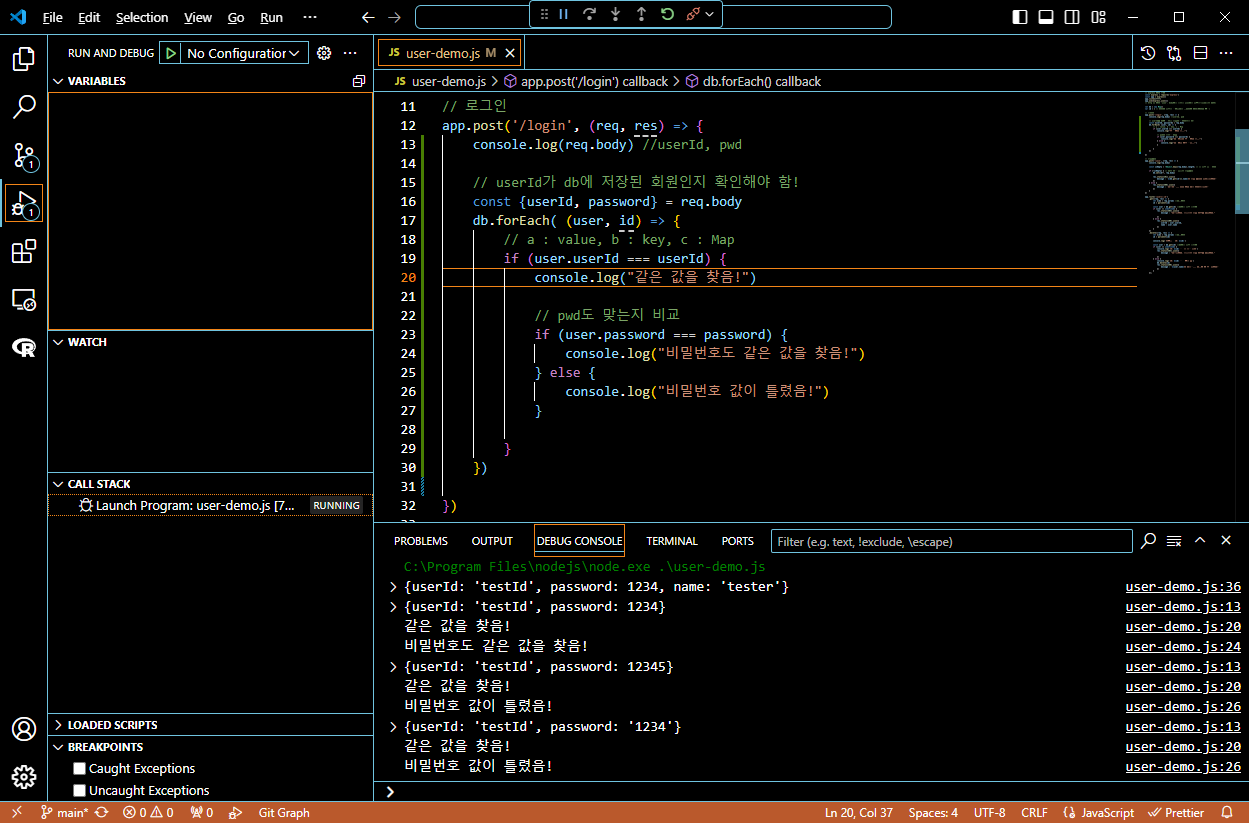Open the Accounts menu icon

point(23,729)
